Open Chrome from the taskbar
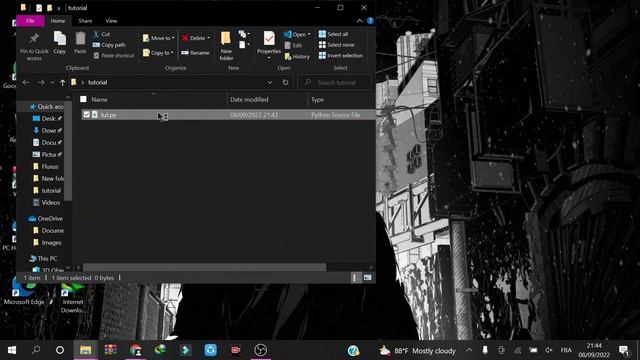 click(x=136, y=350)
